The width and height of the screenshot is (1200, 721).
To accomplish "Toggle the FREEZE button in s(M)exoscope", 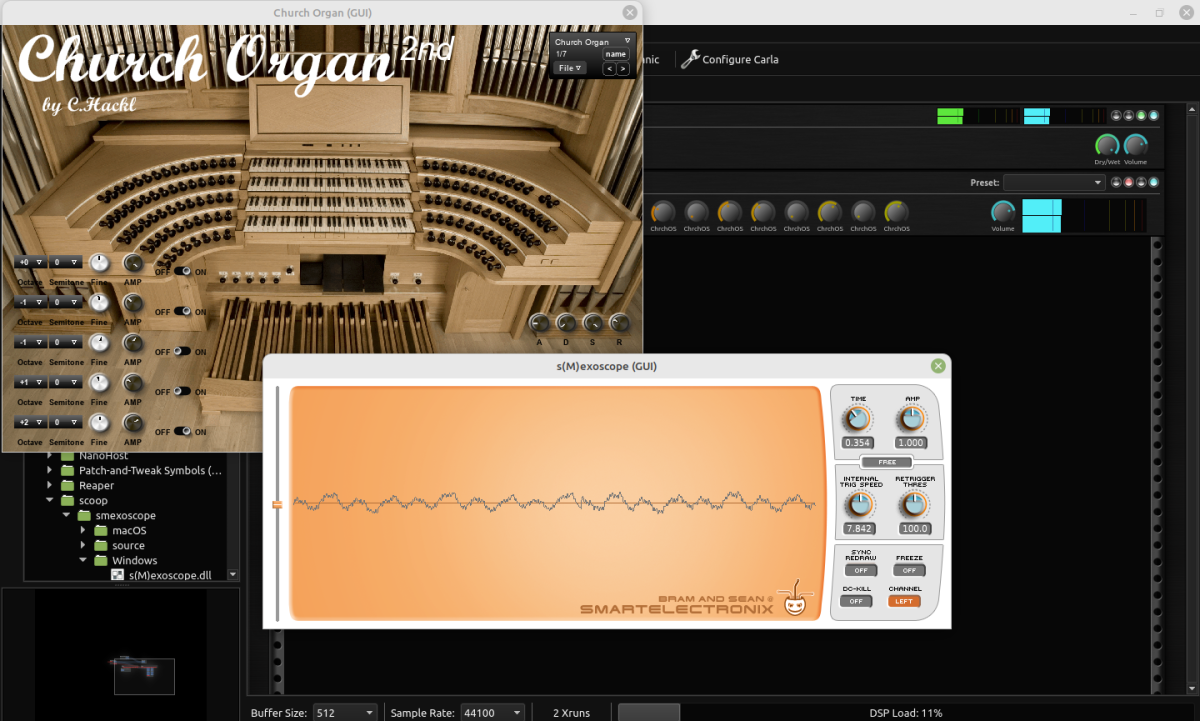I will pyautogui.click(x=909, y=570).
